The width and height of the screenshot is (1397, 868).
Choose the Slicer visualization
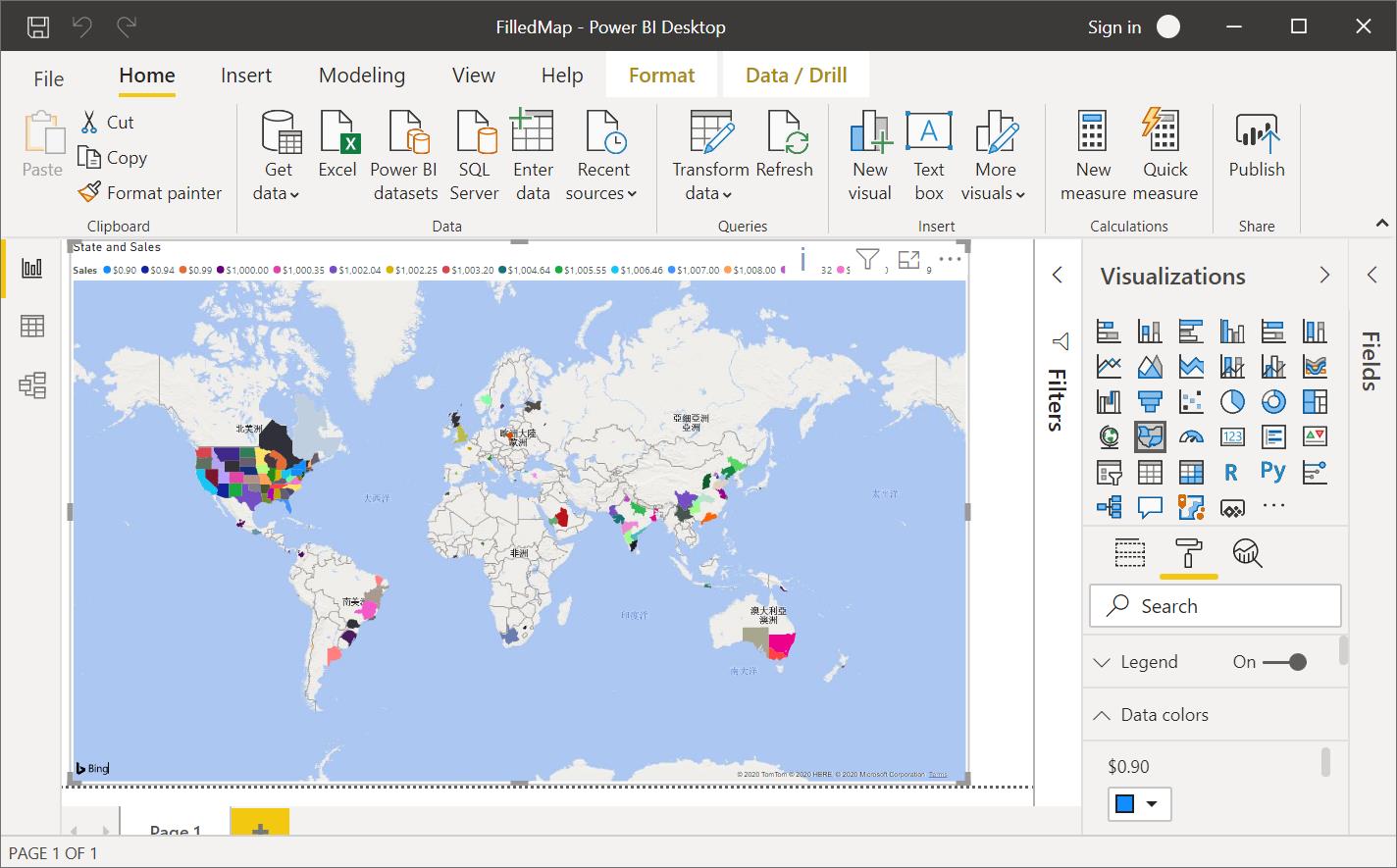pyautogui.click(x=1109, y=472)
